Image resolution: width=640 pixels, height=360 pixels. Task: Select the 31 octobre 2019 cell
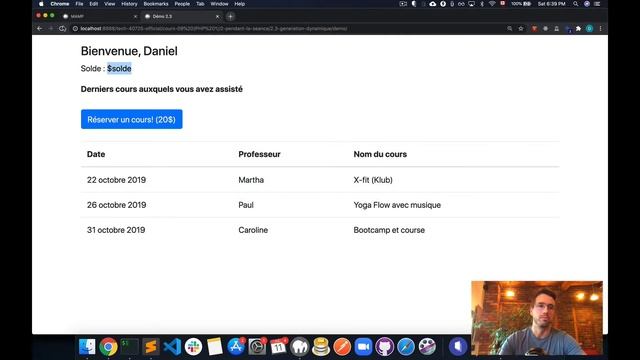pos(116,230)
